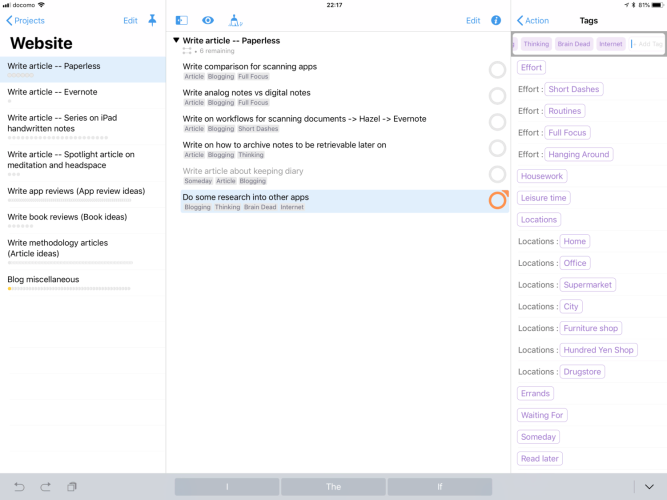This screenshot has width=667, height=500.
Task: Tap the Add Tag input field
Action: 648,44
